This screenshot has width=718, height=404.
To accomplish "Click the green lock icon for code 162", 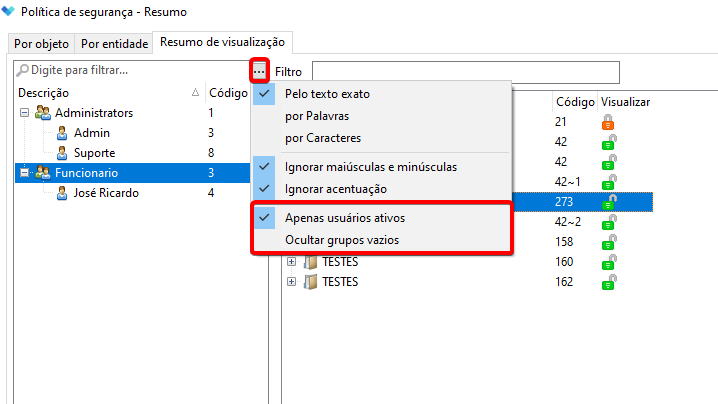I will tap(607, 282).
